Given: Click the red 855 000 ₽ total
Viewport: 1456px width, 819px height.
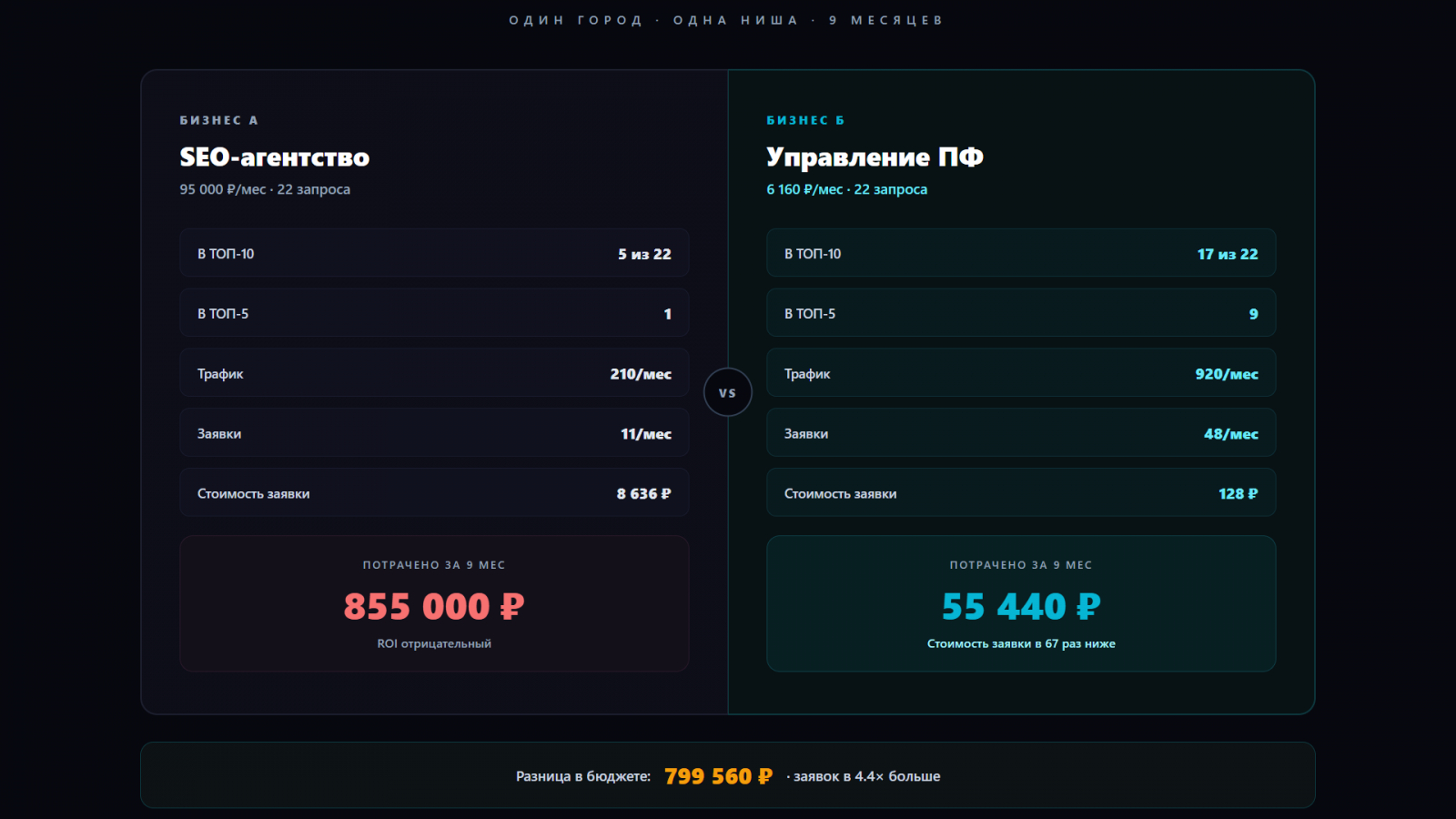Looking at the screenshot, I should [434, 606].
